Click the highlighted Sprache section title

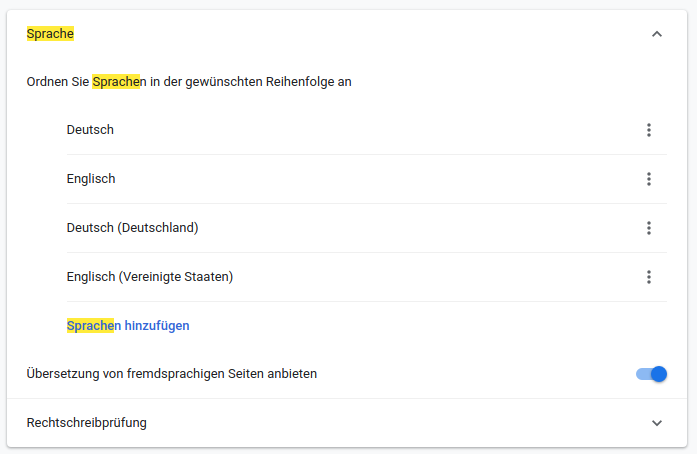pyautogui.click(x=50, y=34)
